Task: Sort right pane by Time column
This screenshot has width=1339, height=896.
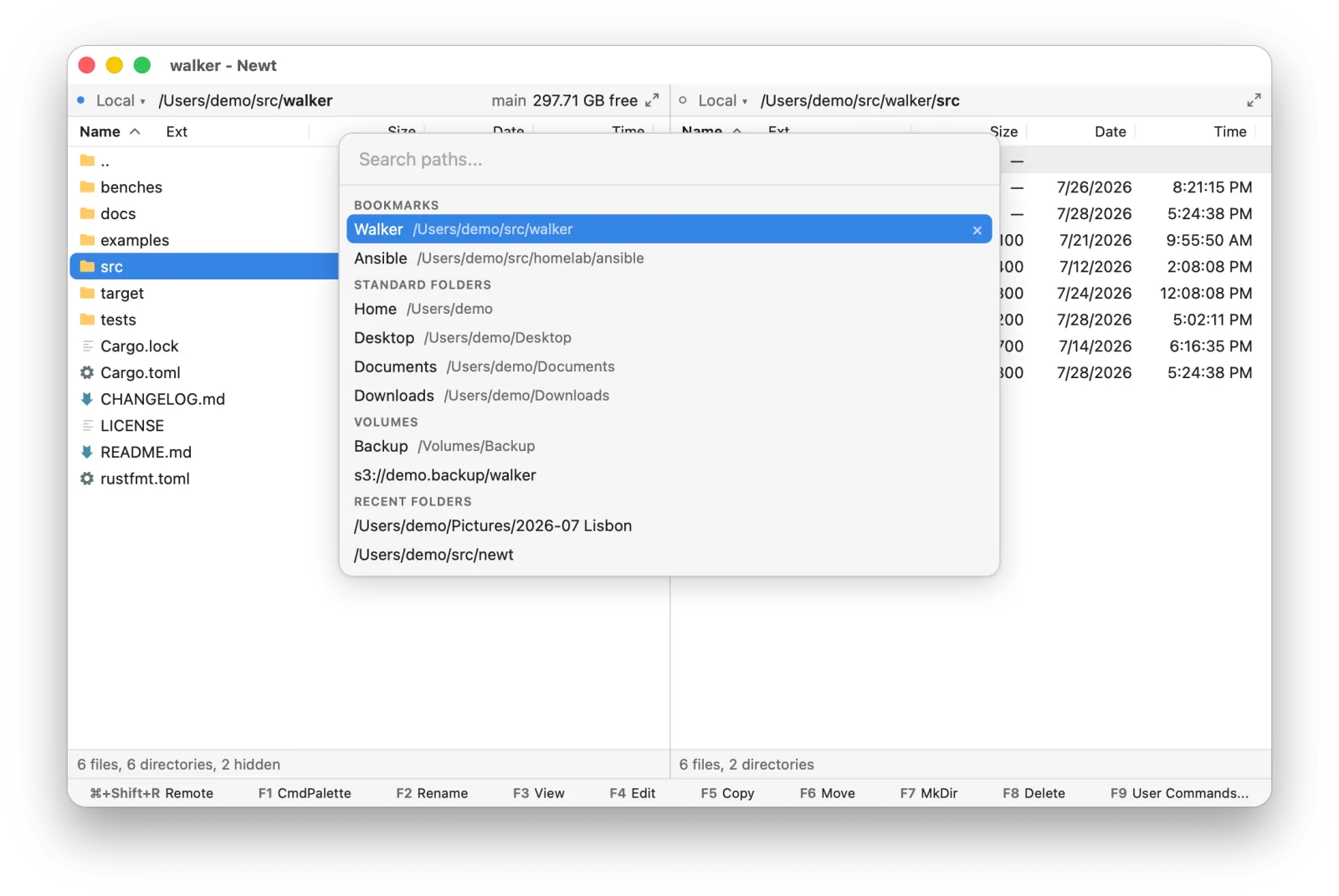Action: (x=1229, y=131)
